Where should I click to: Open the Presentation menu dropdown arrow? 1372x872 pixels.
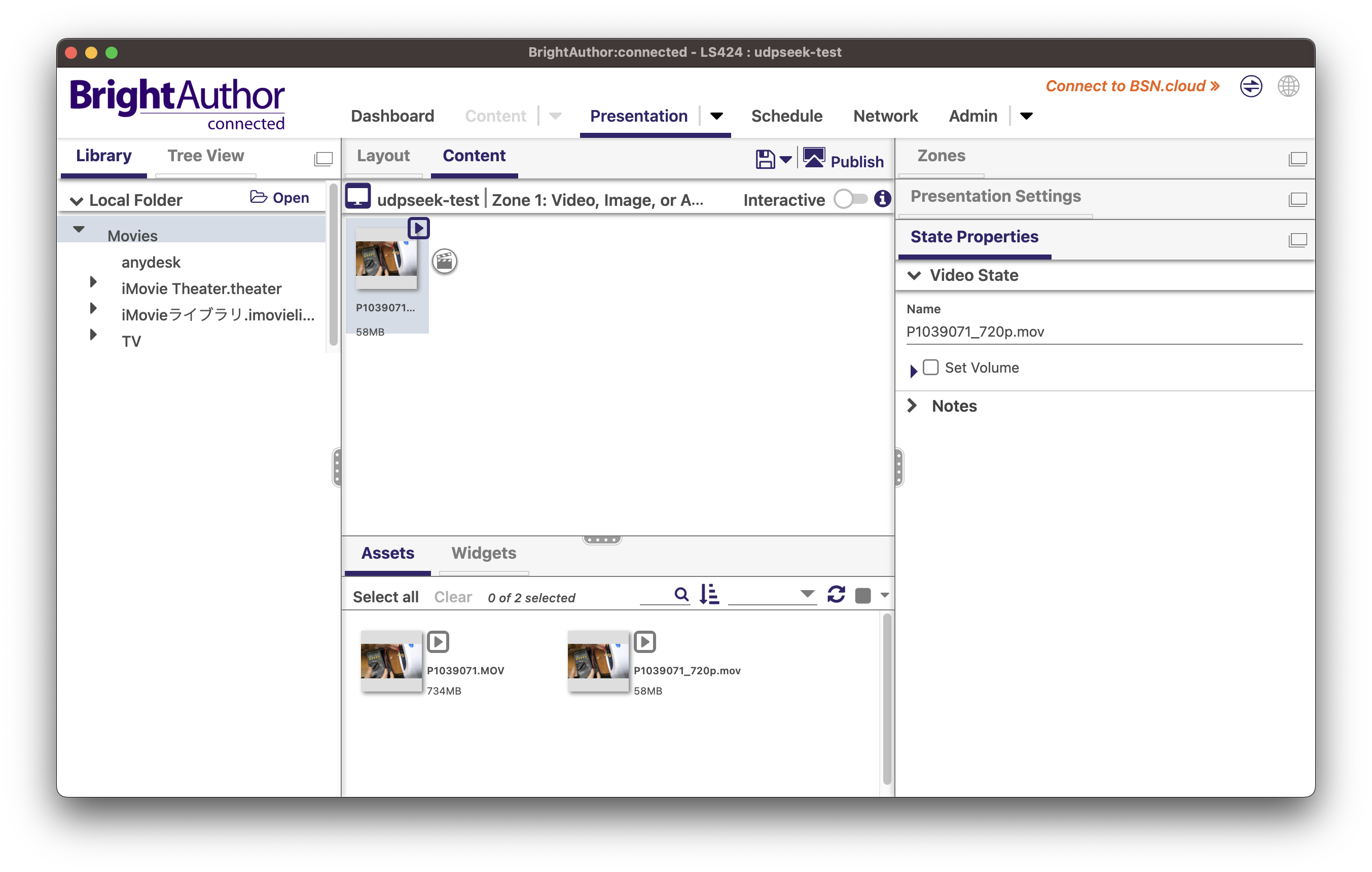click(x=717, y=116)
